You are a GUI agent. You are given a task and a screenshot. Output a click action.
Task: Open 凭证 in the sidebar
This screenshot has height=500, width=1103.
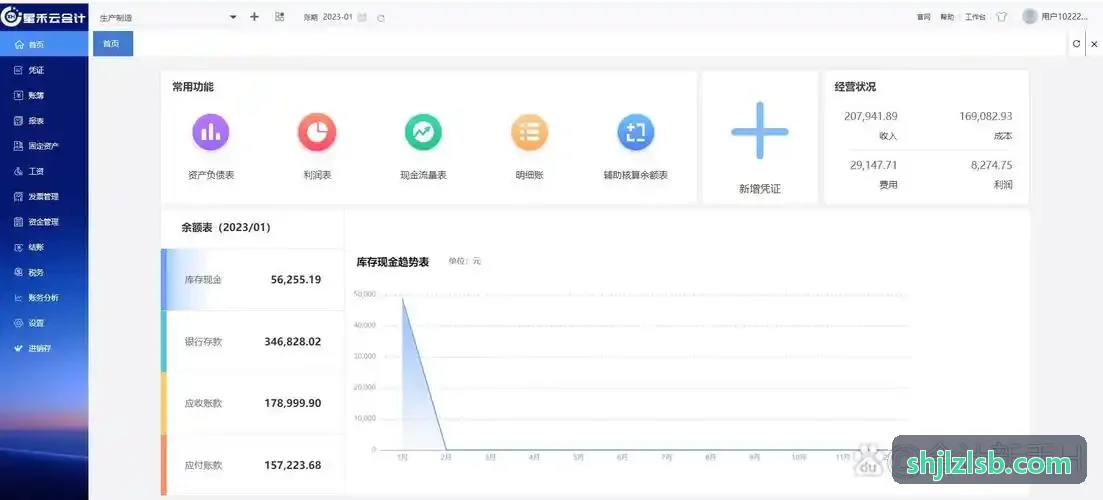[x=44, y=70]
